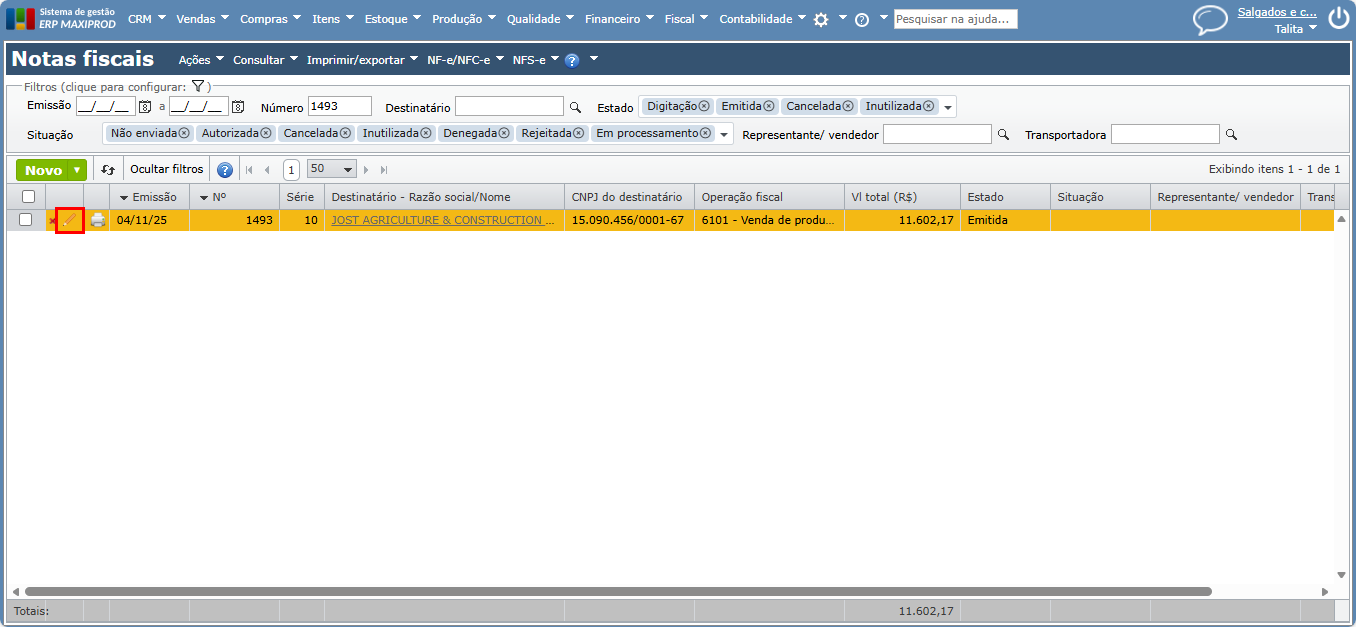1356x627 pixels.
Task: Open the help question mark in the top menu
Action: click(x=862, y=19)
